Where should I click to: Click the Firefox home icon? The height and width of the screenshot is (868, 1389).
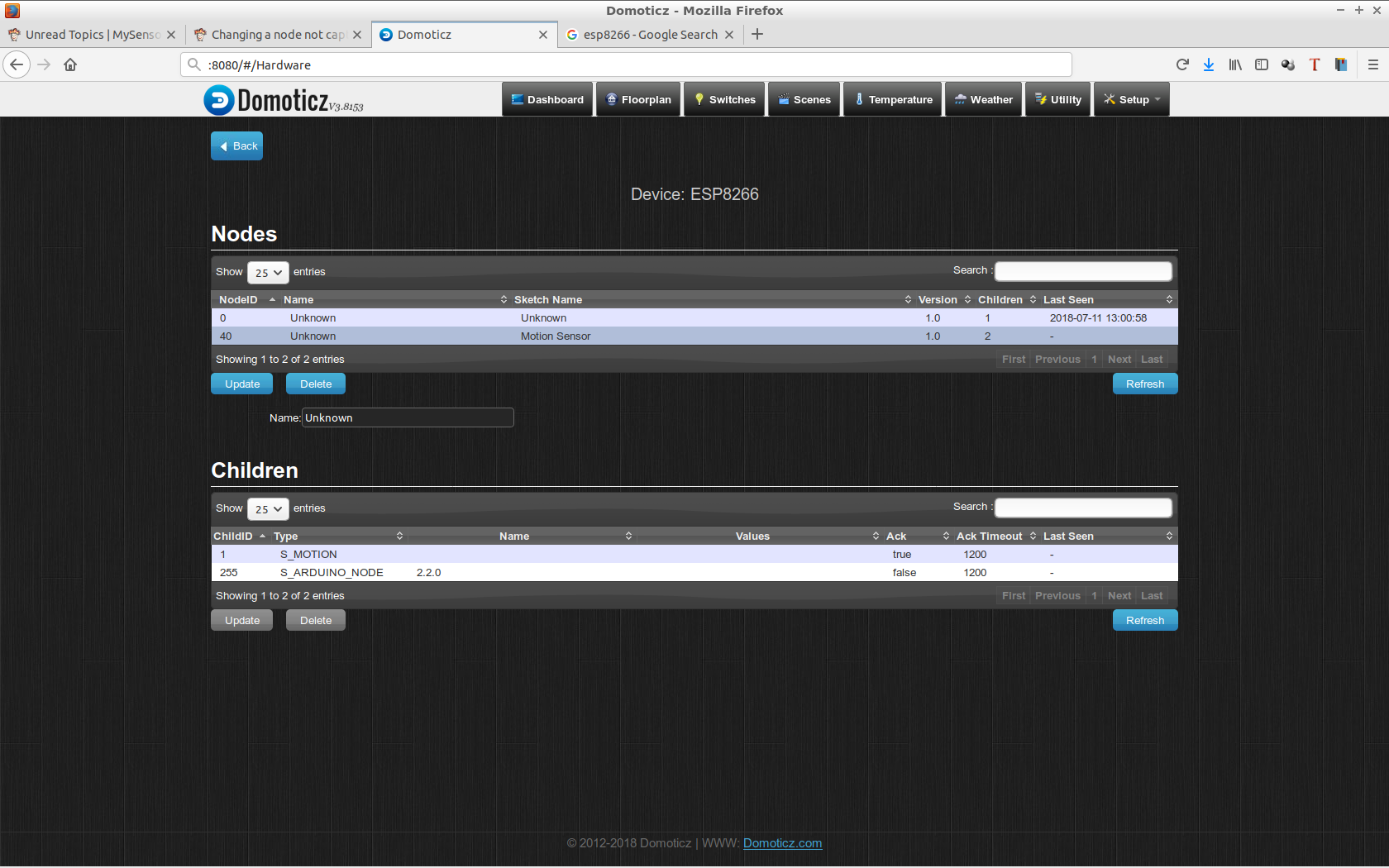click(x=70, y=64)
